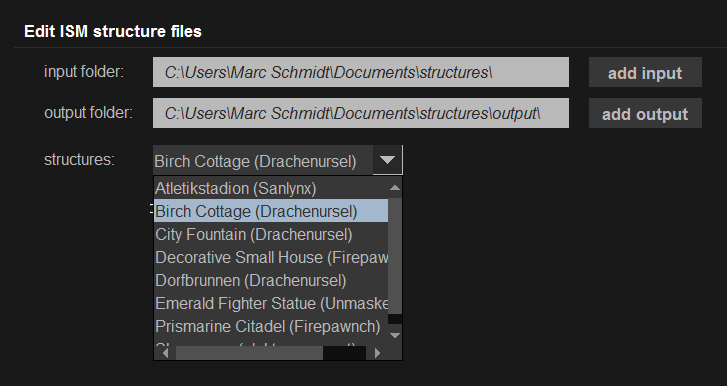This screenshot has width=727, height=386.
Task: Select Prismarine Citadel (Firepawnch) option
Action: (271, 326)
